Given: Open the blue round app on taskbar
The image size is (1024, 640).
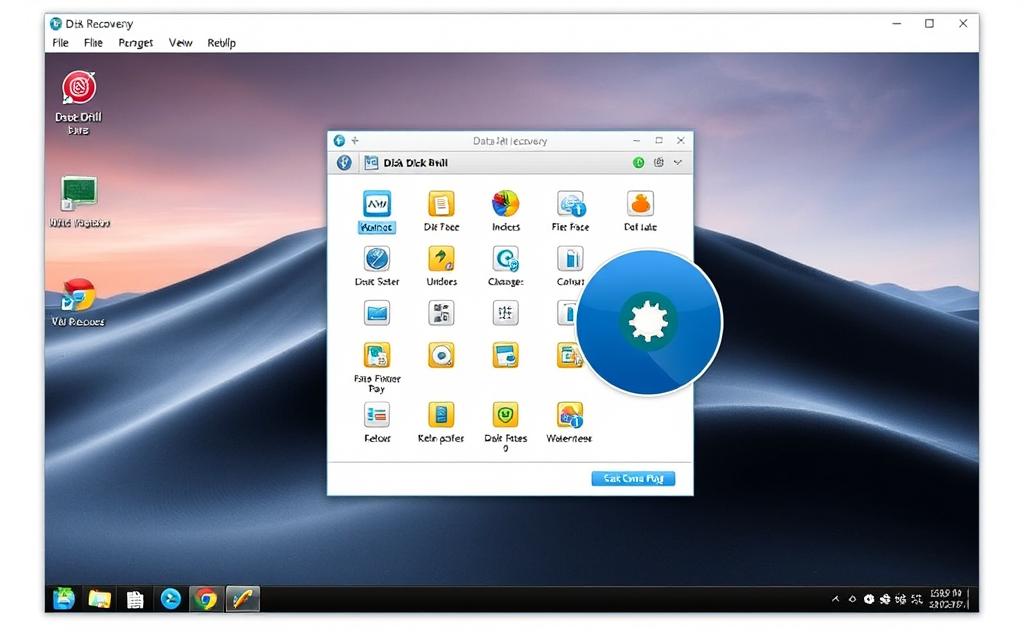Looking at the screenshot, I should (x=170, y=599).
